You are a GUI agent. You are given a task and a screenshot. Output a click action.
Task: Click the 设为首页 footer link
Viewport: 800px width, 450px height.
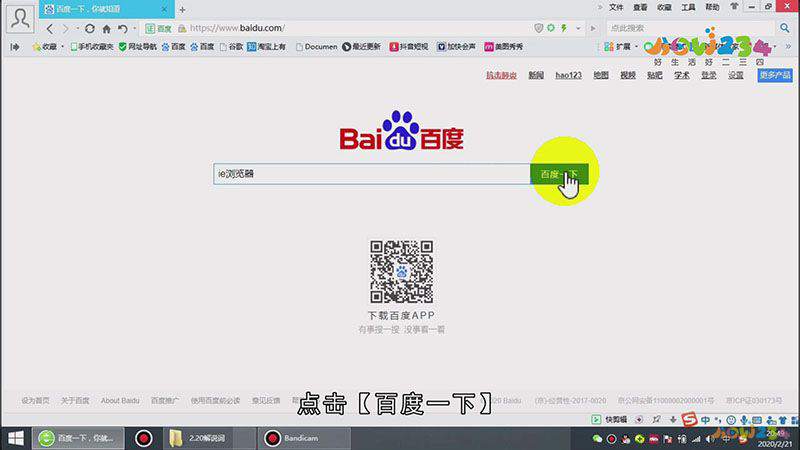click(35, 401)
